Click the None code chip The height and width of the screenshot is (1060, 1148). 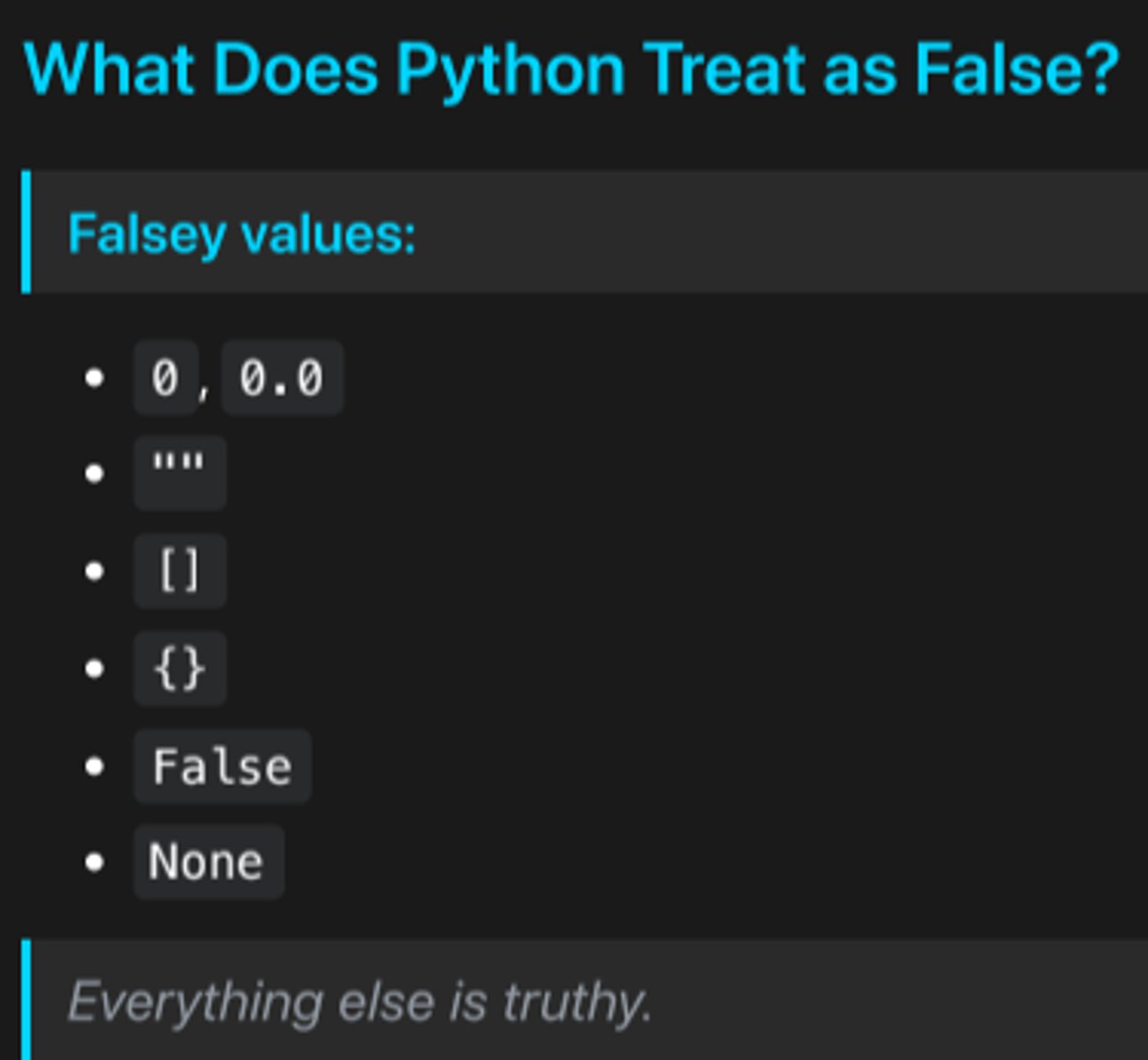[x=208, y=862]
